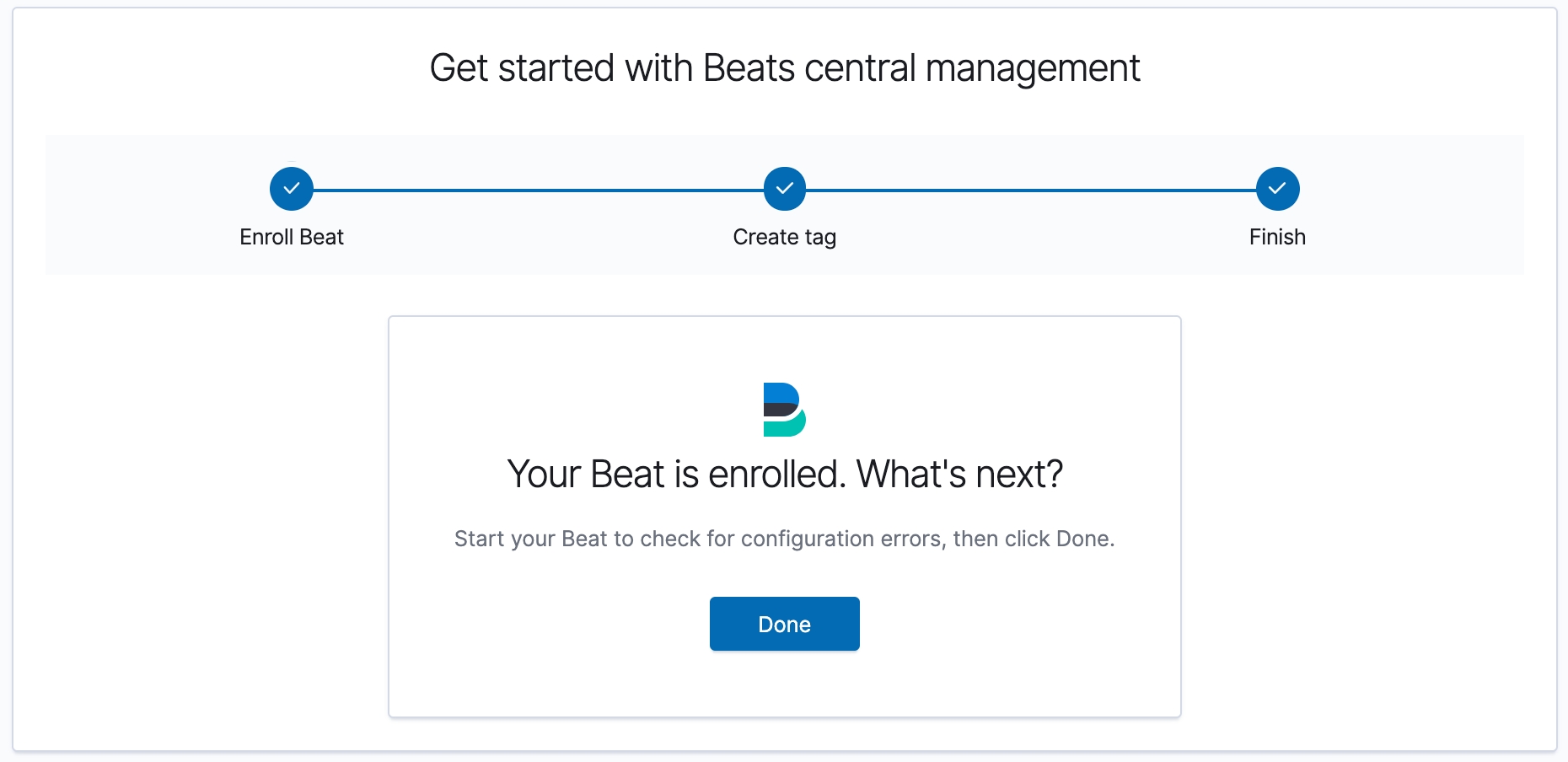Click the dark middle stripe of Beats logo

pyautogui.click(x=778, y=410)
